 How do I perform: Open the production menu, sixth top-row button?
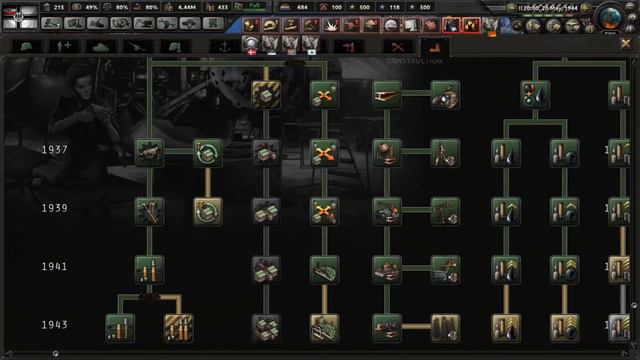click(x=167, y=23)
